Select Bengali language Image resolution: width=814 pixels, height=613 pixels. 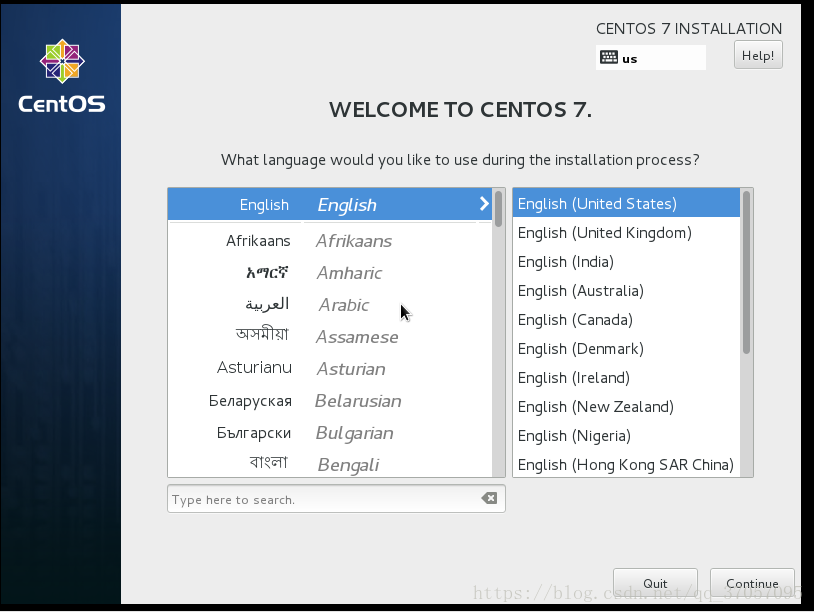330,464
